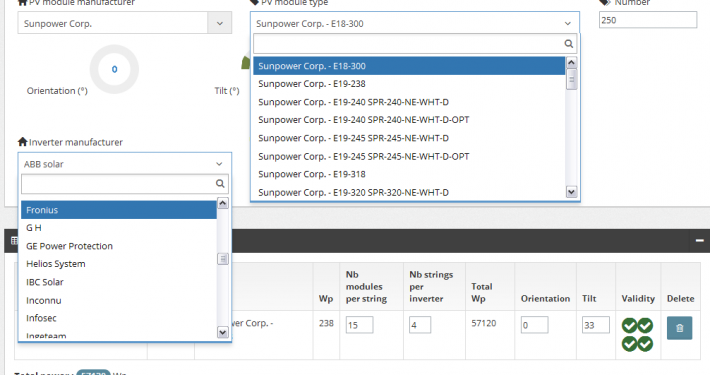Click the orientation circular dial showing 0

114,69
